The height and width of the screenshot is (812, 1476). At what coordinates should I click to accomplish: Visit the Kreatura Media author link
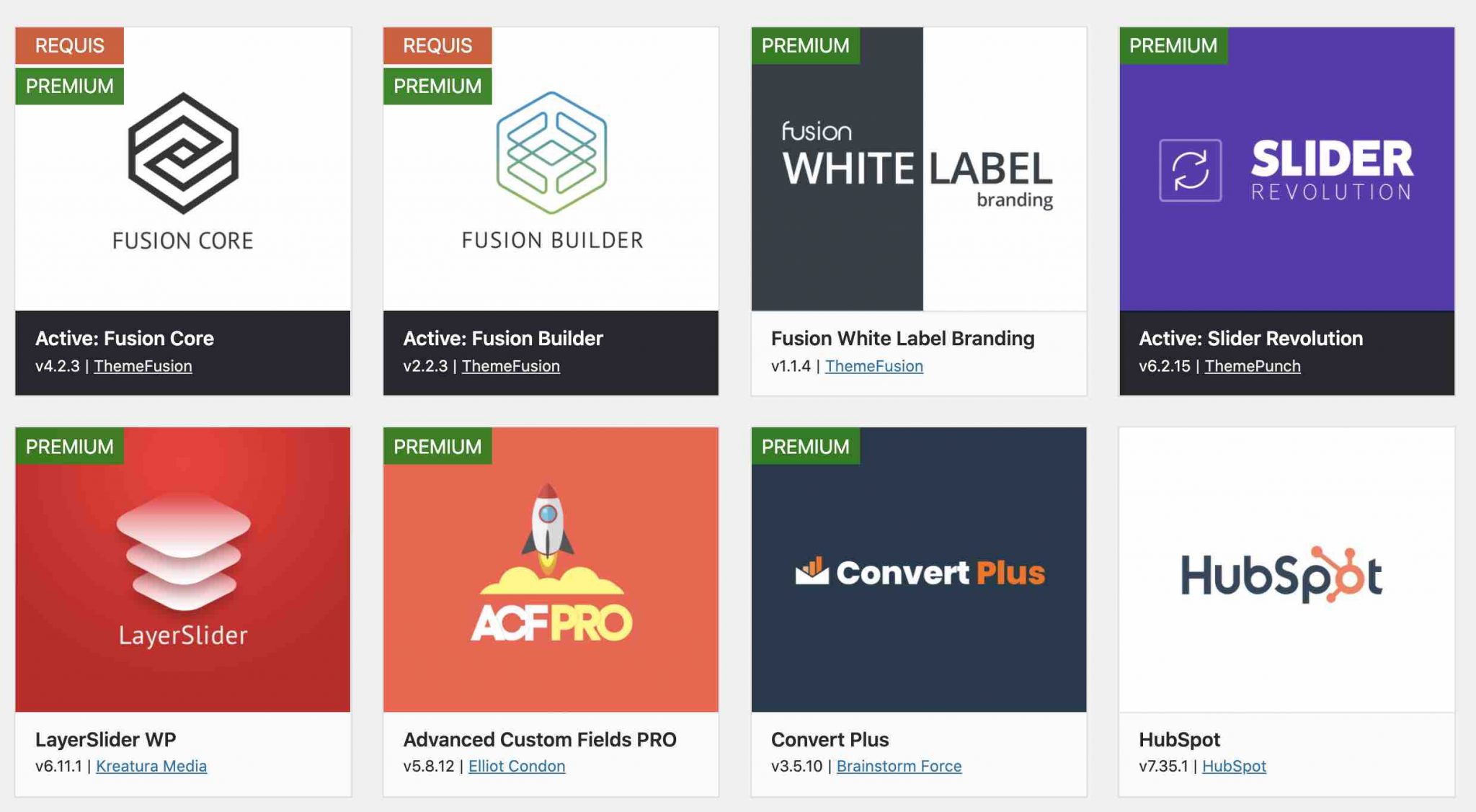(151, 766)
